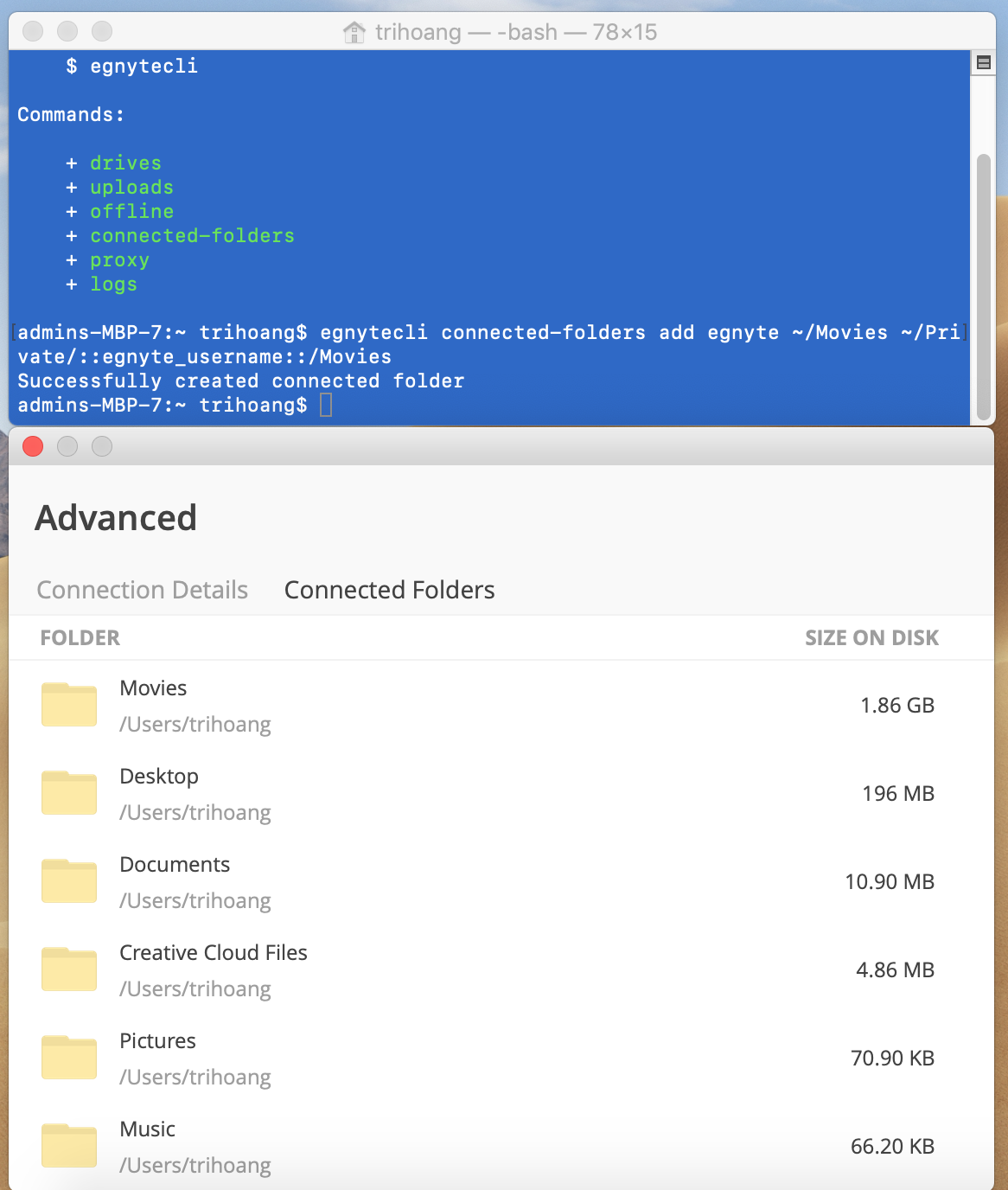Viewport: 1008px width, 1190px height.
Task: Click the Documents folder icon
Action: pyautogui.click(x=69, y=880)
